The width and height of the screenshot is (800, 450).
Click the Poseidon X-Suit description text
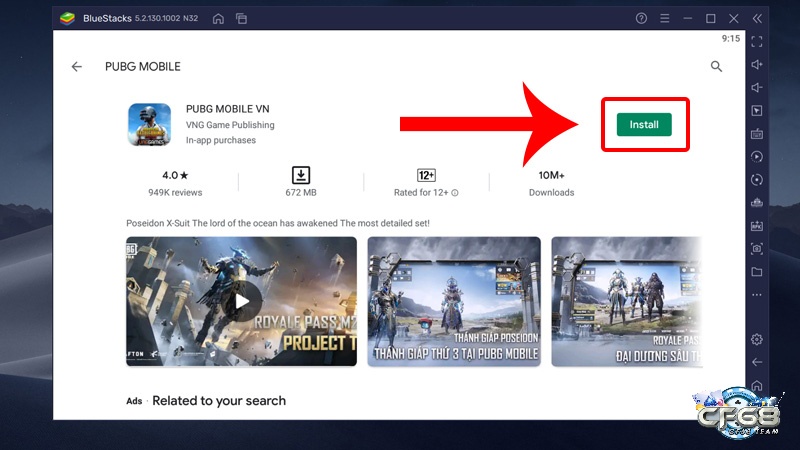(x=278, y=223)
